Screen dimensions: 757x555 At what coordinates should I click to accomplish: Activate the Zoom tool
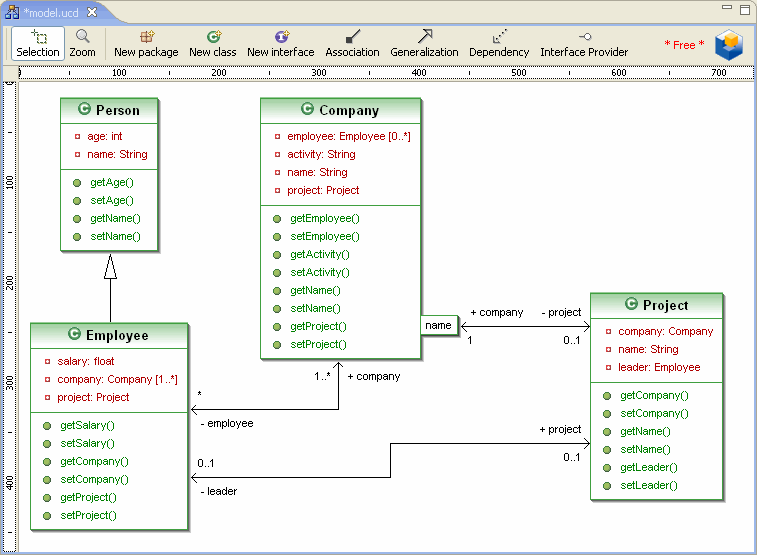[83, 43]
